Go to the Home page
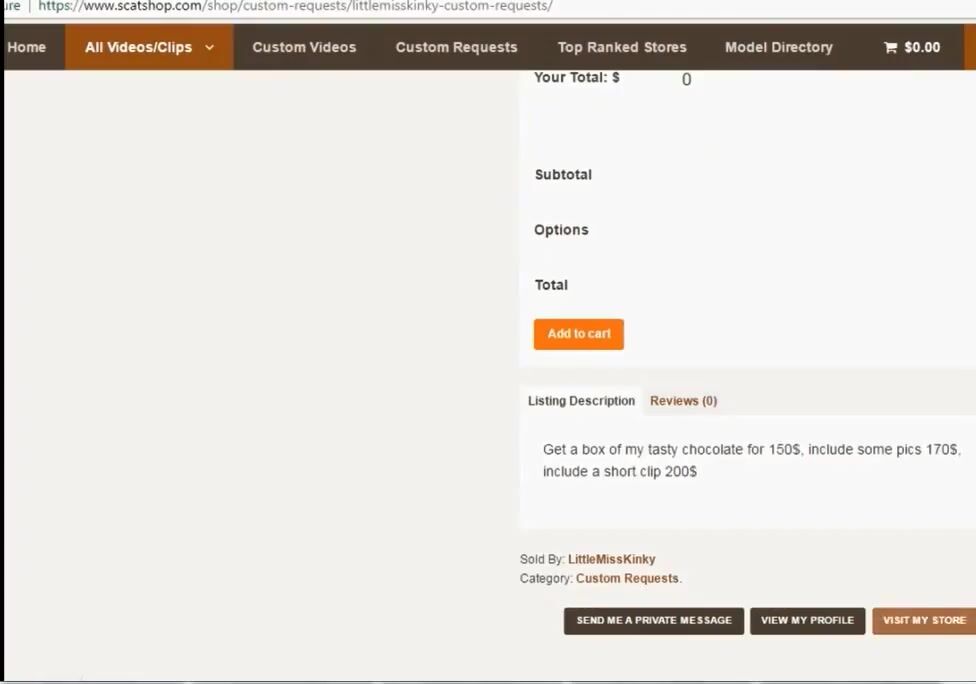 point(27,47)
